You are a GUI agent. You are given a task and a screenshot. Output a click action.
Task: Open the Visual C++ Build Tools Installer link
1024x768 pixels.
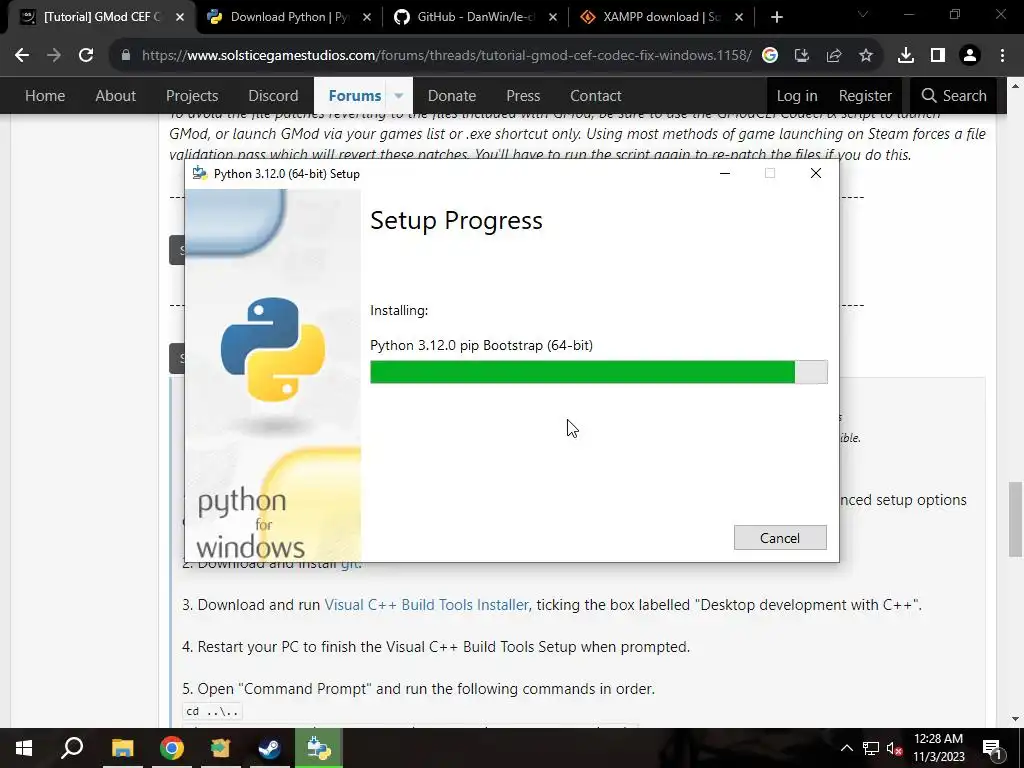click(x=426, y=605)
